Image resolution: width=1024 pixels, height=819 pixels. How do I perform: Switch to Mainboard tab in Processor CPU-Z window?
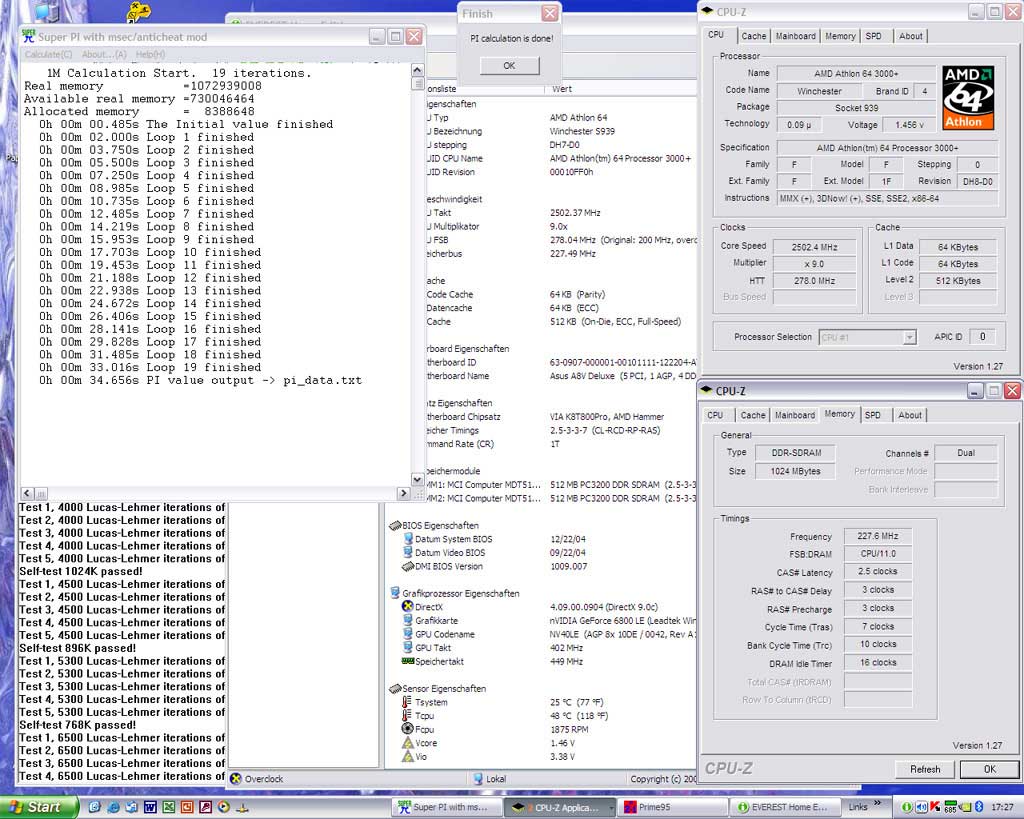[x=795, y=36]
